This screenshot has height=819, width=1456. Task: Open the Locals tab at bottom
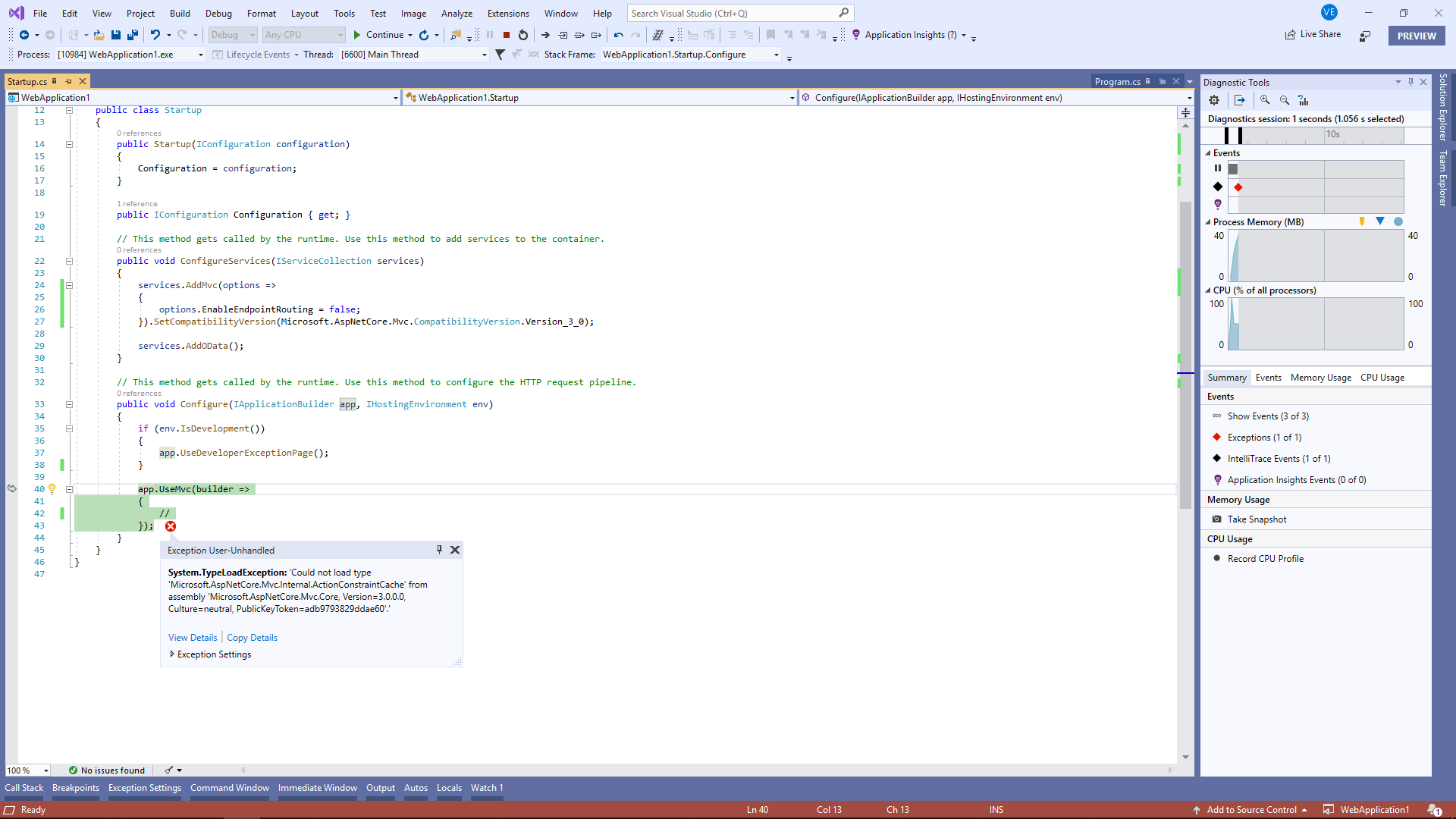pyautogui.click(x=449, y=788)
